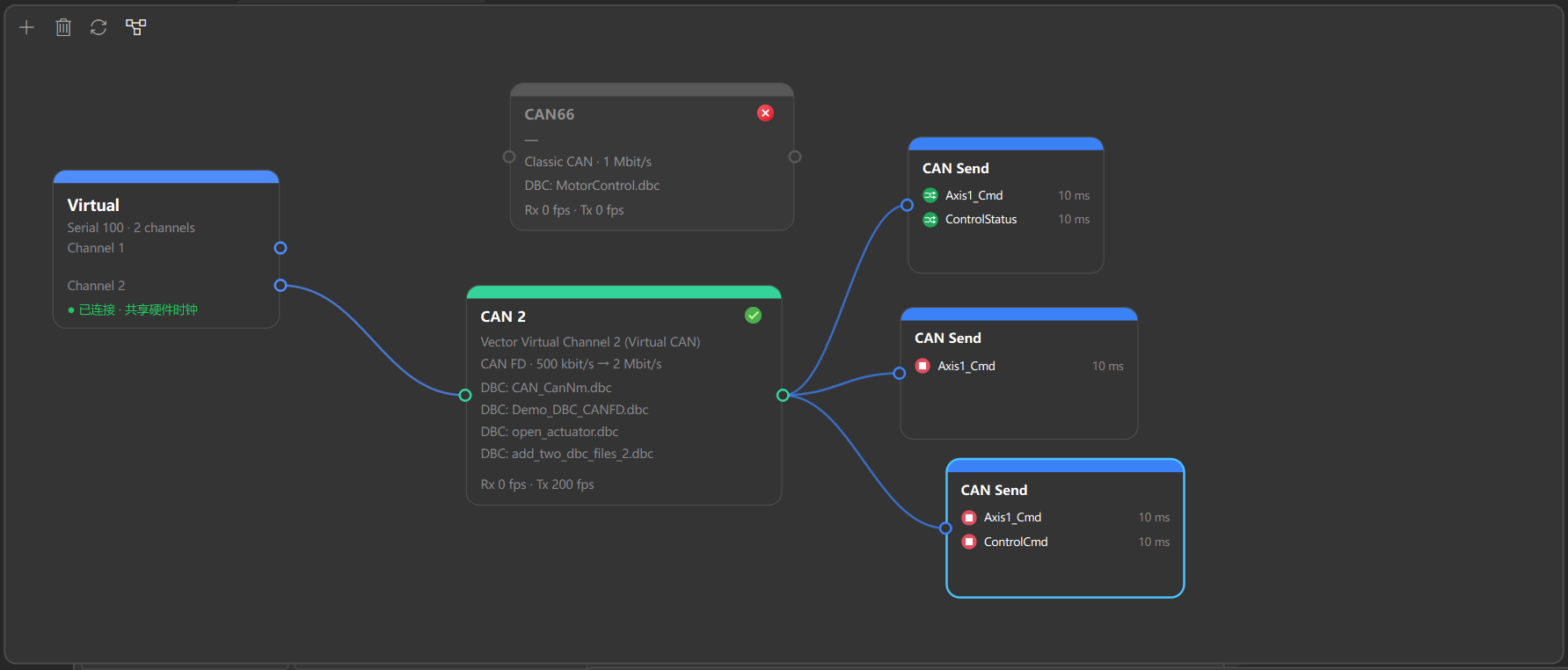Click input port of the single-message CAN Send node

pos(899,373)
